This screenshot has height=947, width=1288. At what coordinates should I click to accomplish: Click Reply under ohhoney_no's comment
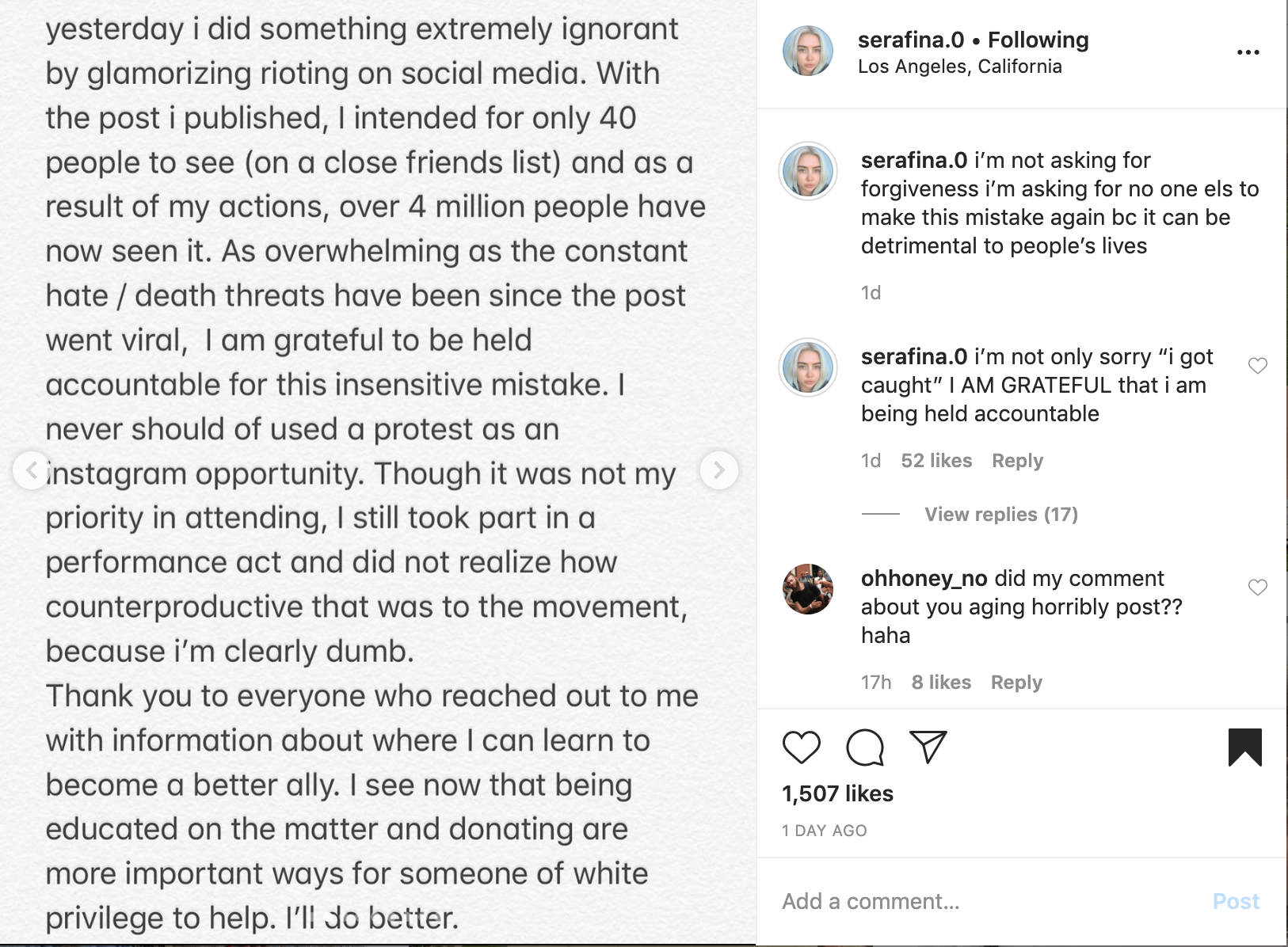point(1016,683)
